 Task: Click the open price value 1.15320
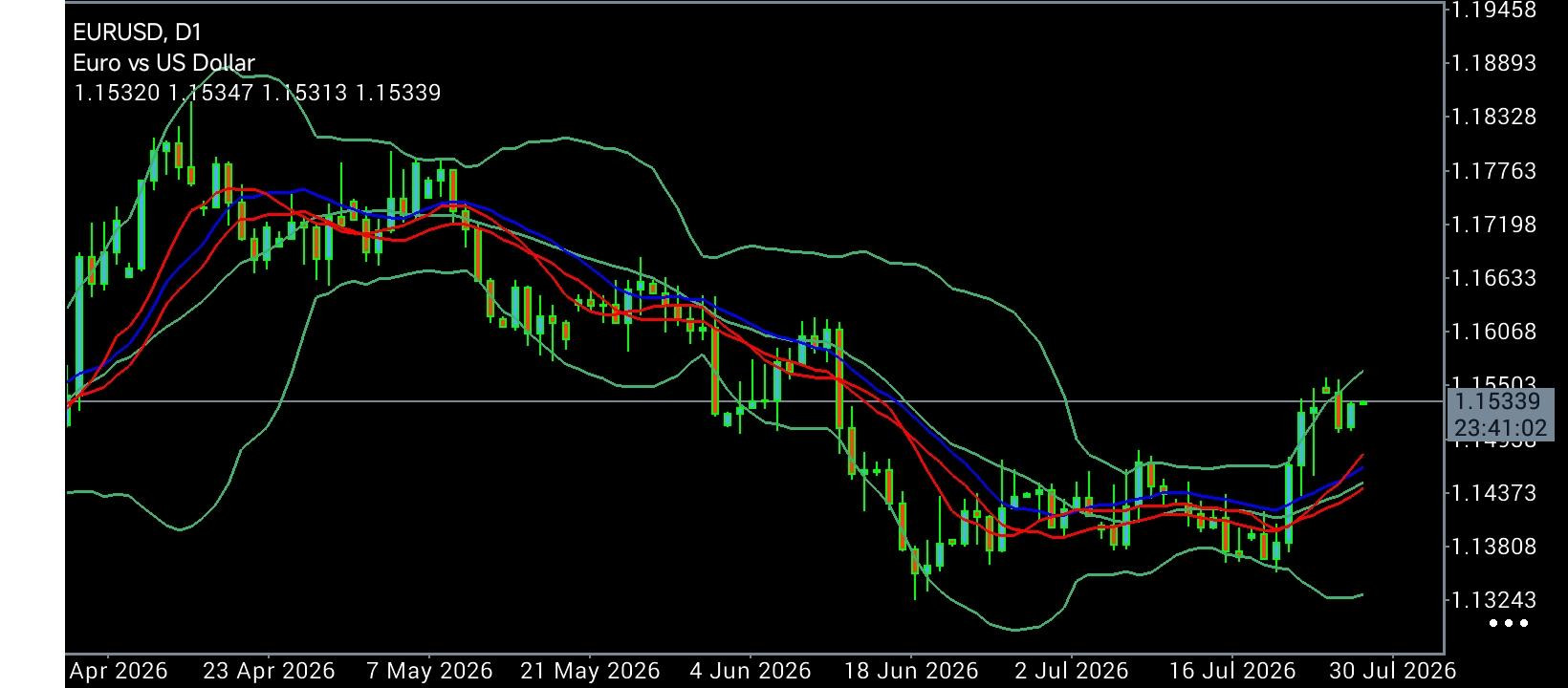(117, 93)
